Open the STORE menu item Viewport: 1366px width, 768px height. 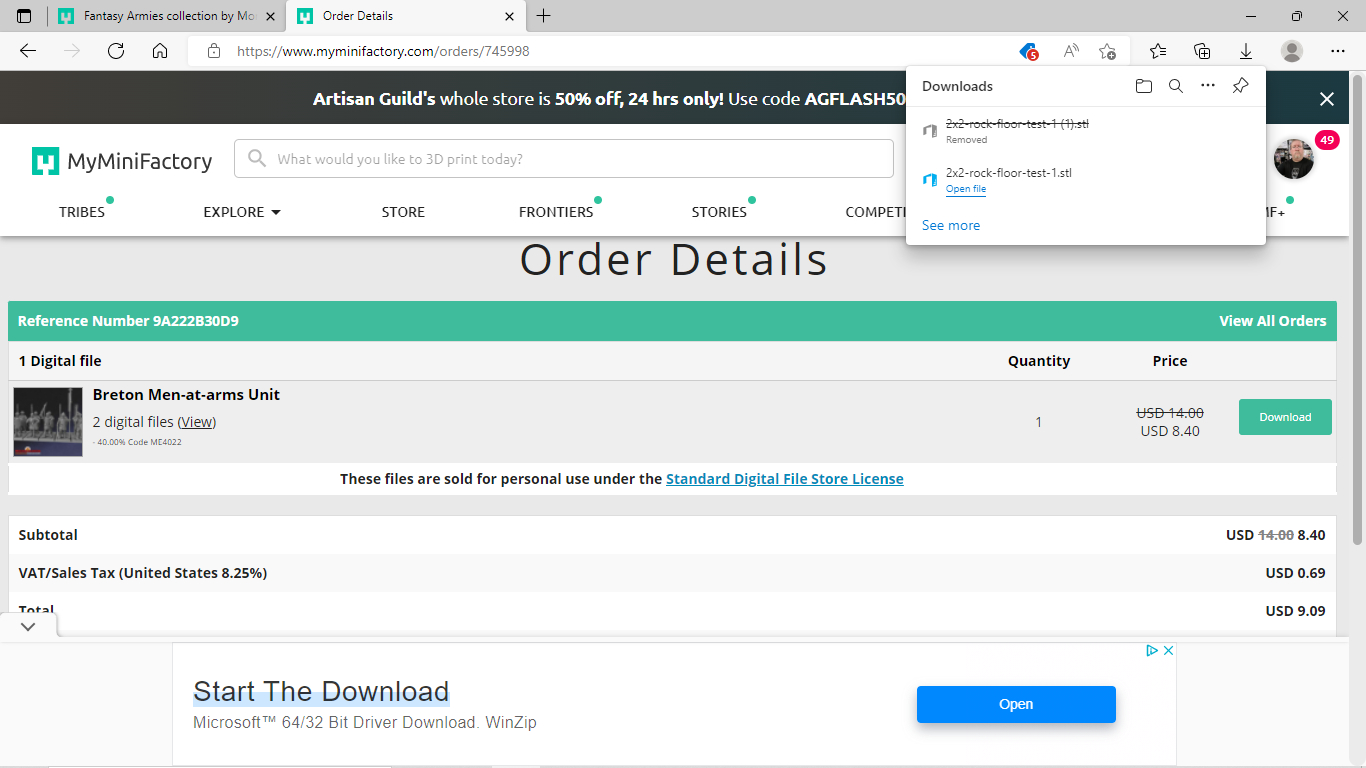tap(403, 212)
